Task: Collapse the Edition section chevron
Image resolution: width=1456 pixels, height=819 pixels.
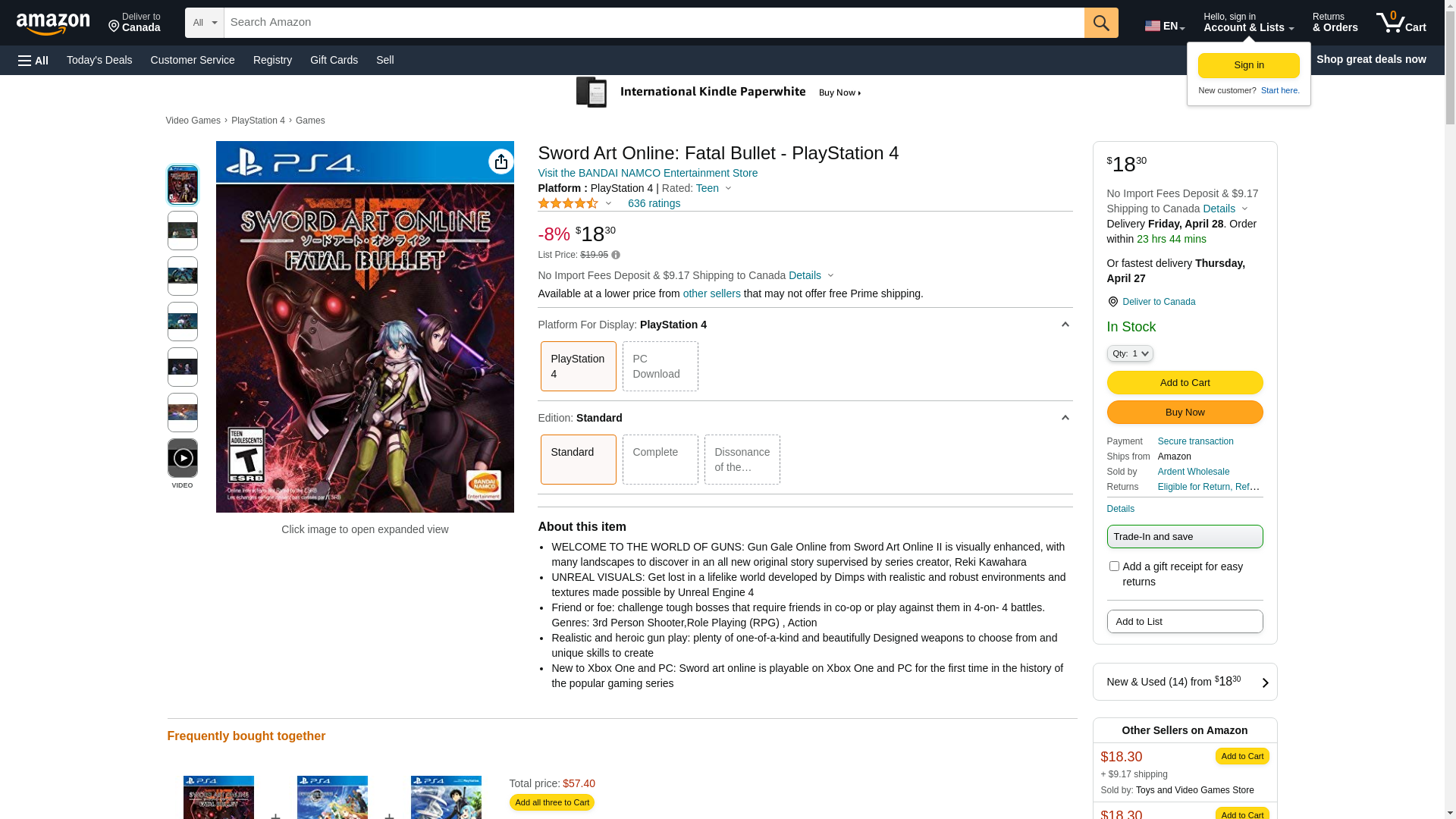Action: point(1065,418)
